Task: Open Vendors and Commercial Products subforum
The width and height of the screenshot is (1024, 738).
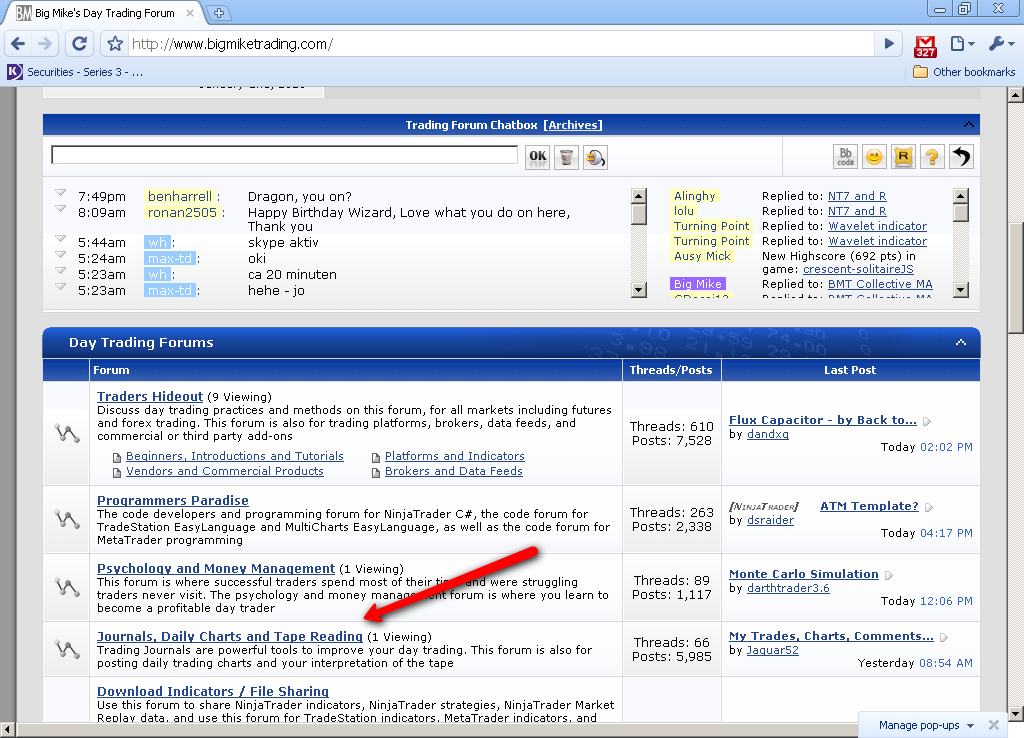Action: (225, 471)
